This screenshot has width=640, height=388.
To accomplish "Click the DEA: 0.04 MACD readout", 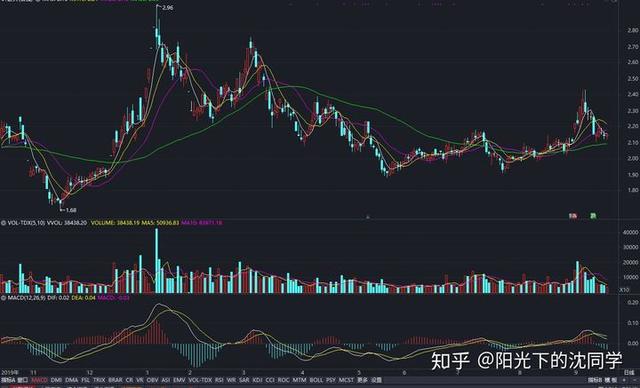I will tap(83, 298).
